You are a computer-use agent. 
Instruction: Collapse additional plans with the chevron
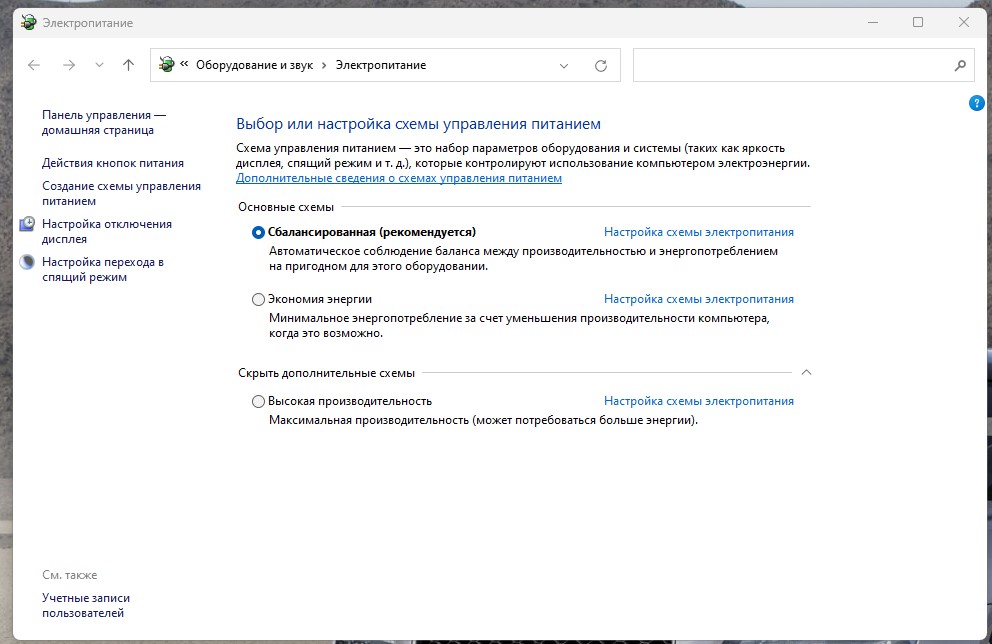click(806, 373)
